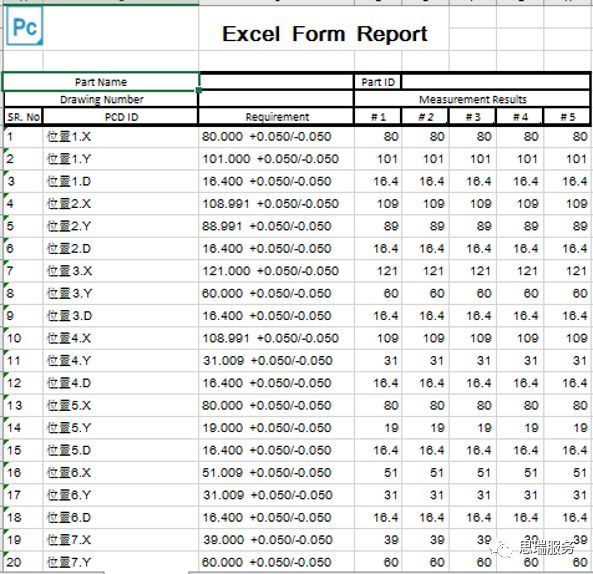The width and height of the screenshot is (593, 574).
Task: Click the PC-DMIS logo image
Action: 25,26
